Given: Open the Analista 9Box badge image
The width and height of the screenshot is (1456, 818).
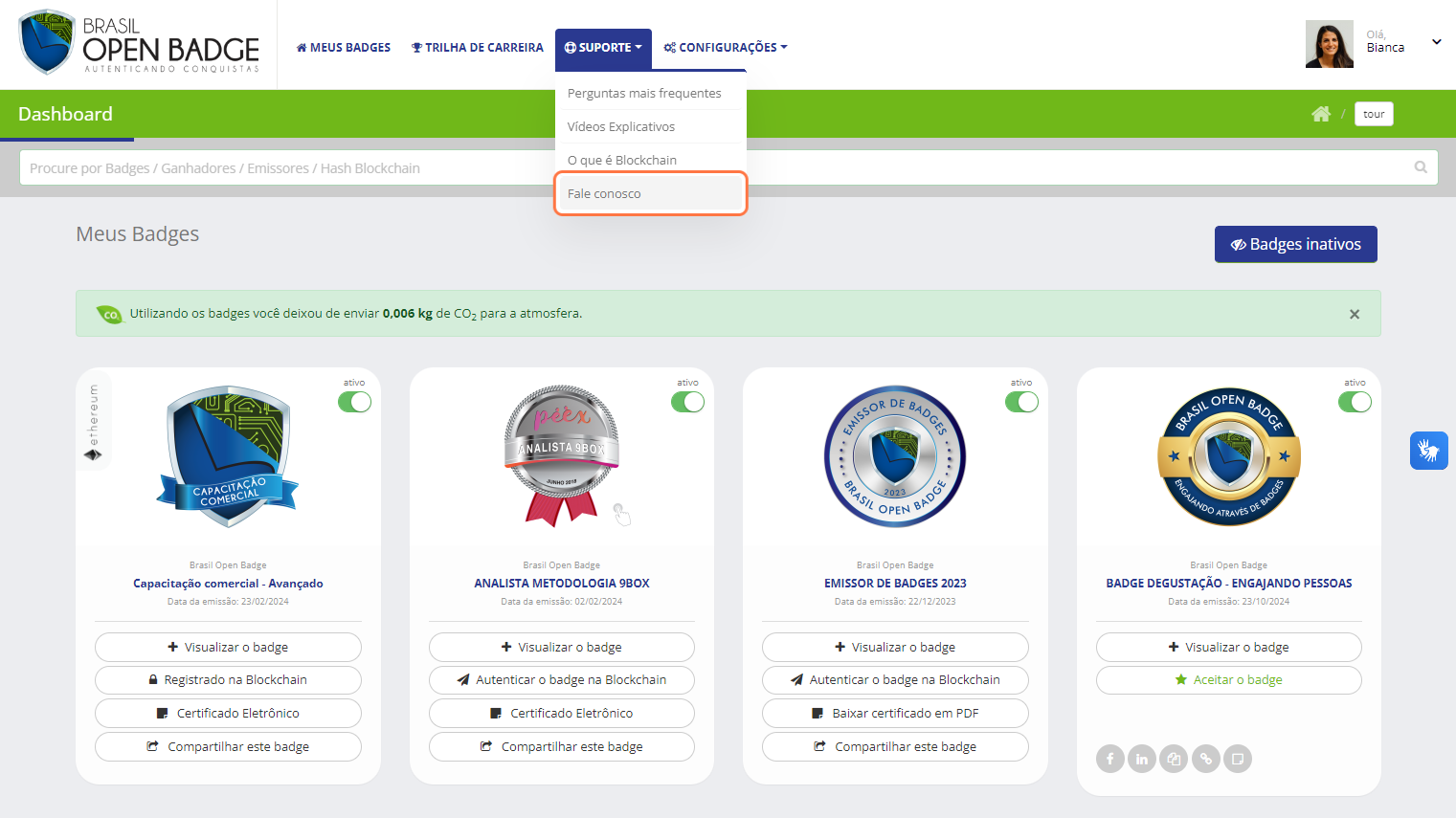Looking at the screenshot, I should [562, 456].
